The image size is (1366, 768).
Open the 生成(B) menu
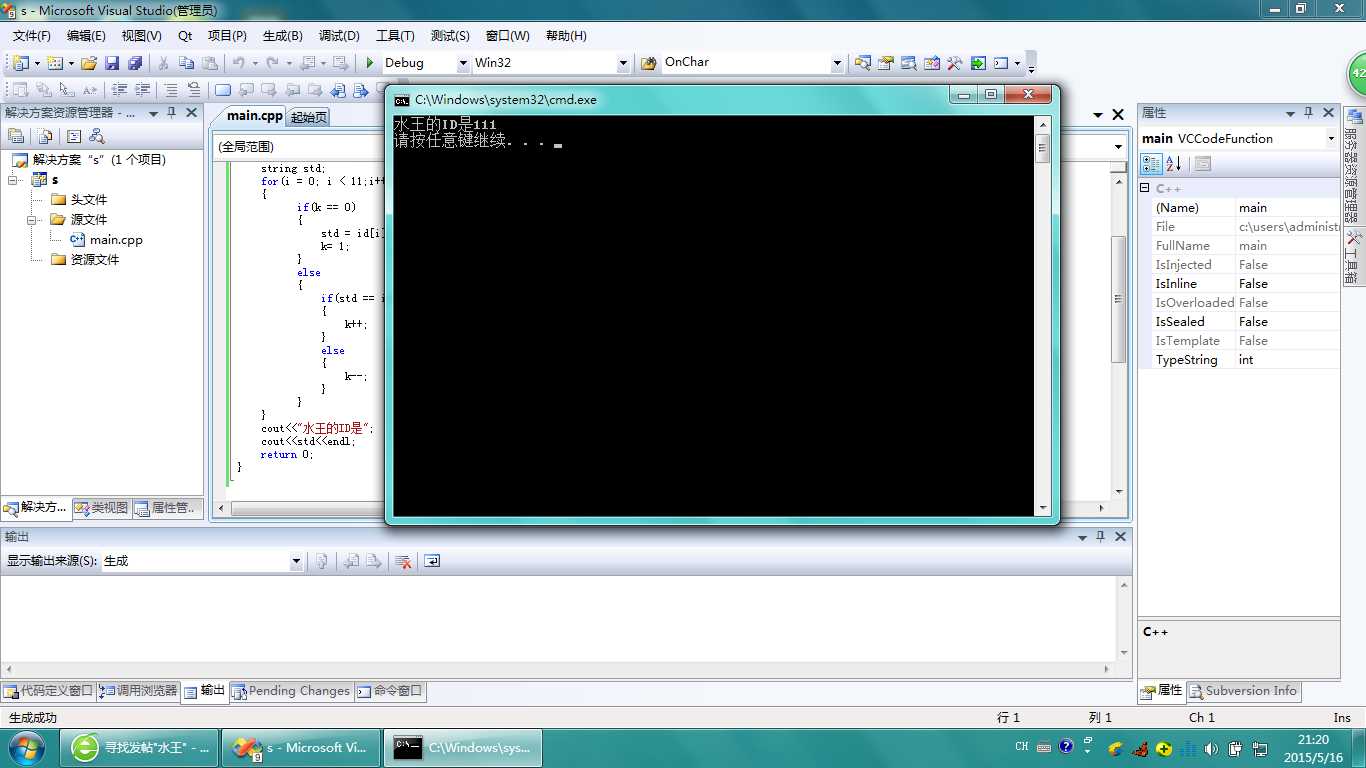[282, 35]
